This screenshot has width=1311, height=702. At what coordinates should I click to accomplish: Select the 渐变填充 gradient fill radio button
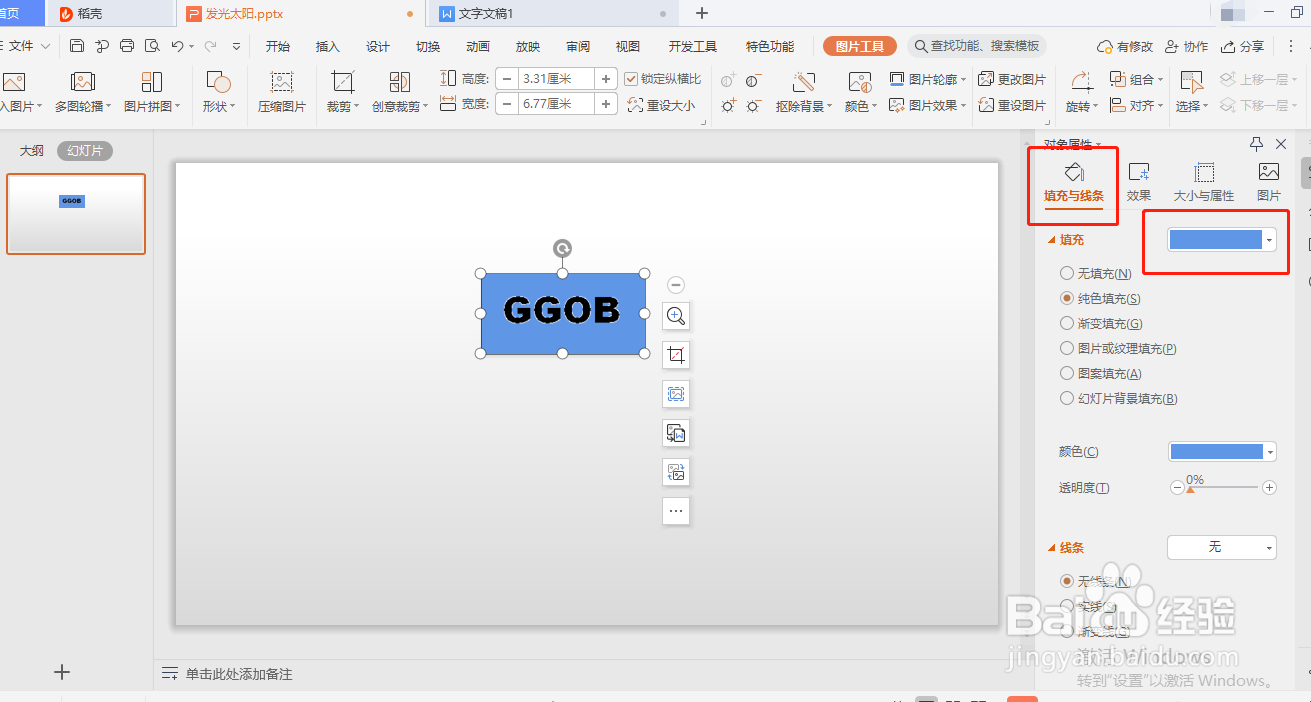coord(1067,323)
